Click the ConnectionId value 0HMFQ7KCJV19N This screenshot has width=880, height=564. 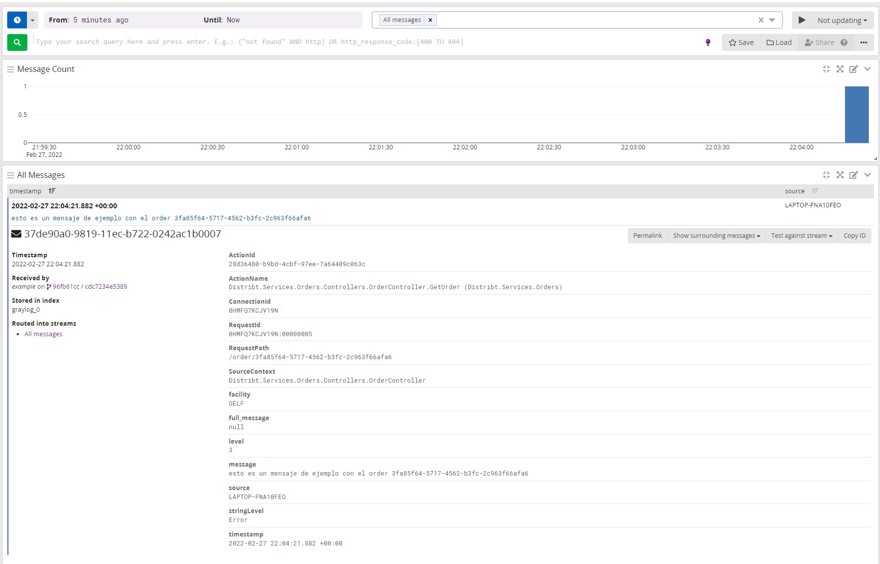click(x=253, y=310)
